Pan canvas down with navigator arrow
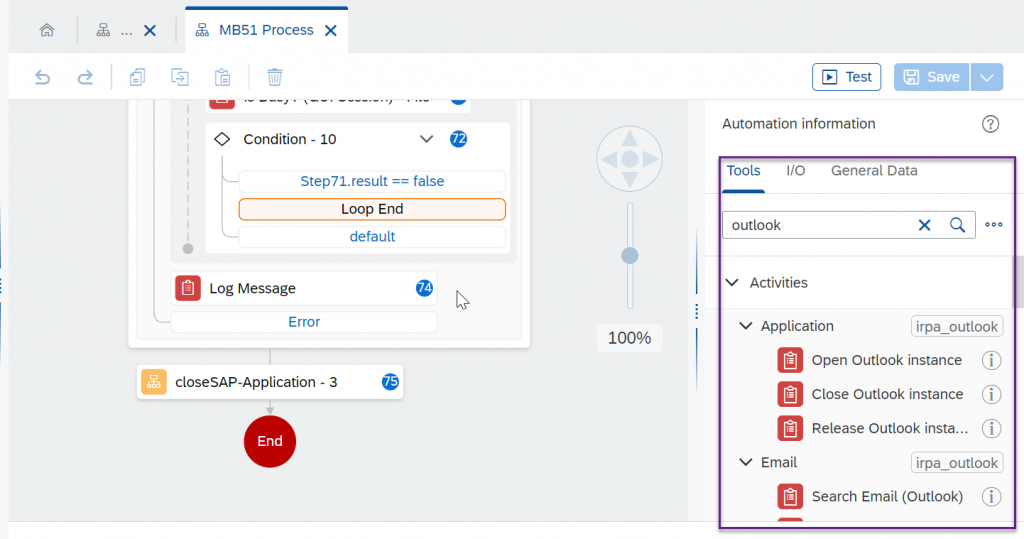This screenshot has width=1024, height=539. (630, 180)
